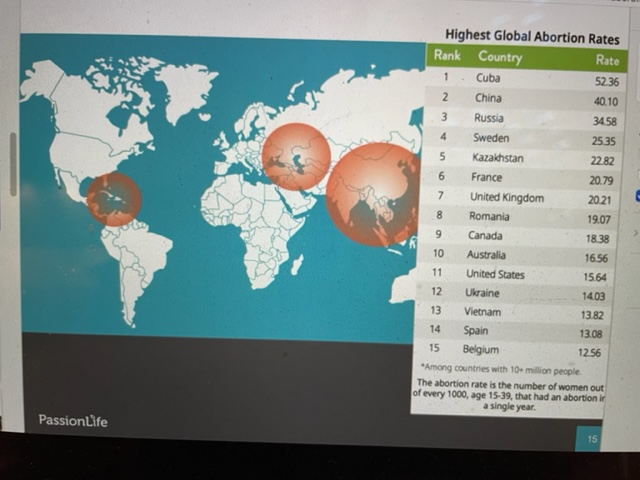Click the Highest Global Abortion Rates title

click(531, 38)
